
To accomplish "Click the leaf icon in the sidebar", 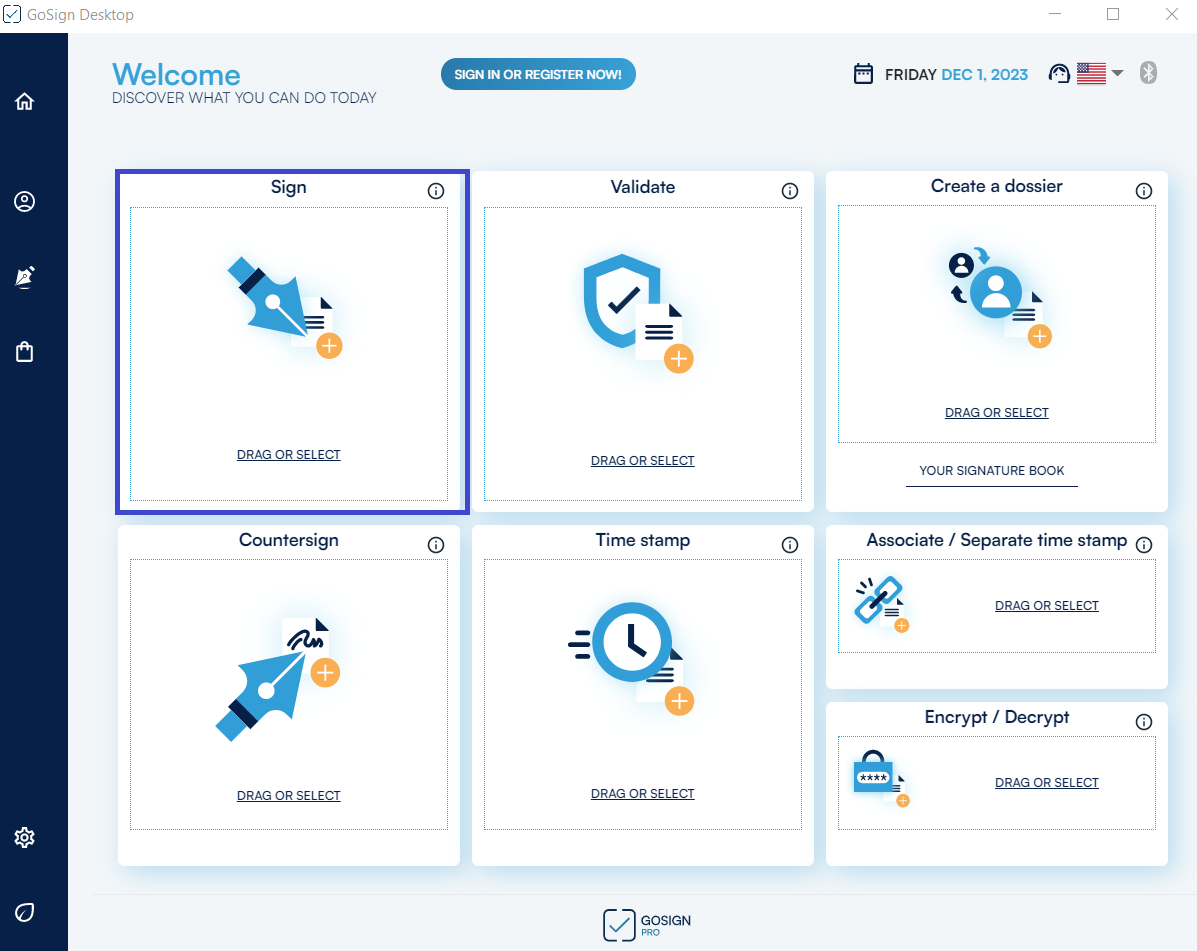I will [x=25, y=912].
